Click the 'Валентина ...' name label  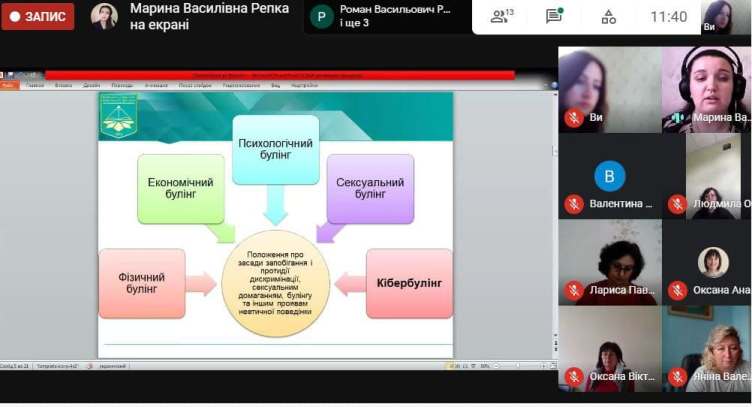(621, 204)
